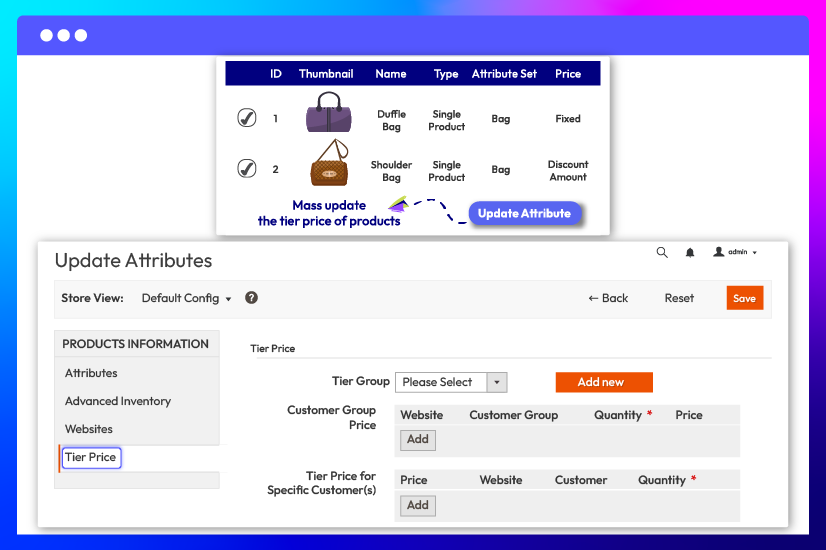
Task: Open the search magnifier icon
Action: [662, 253]
